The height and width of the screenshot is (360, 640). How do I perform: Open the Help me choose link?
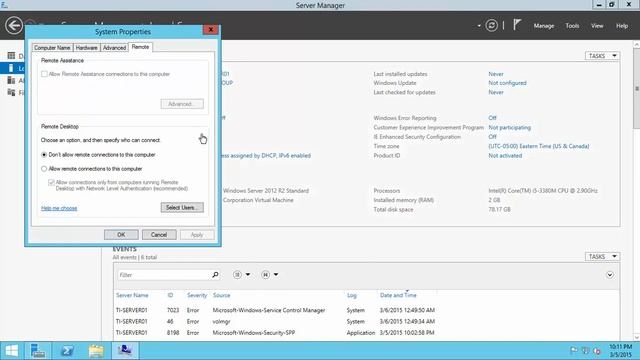[x=59, y=208]
